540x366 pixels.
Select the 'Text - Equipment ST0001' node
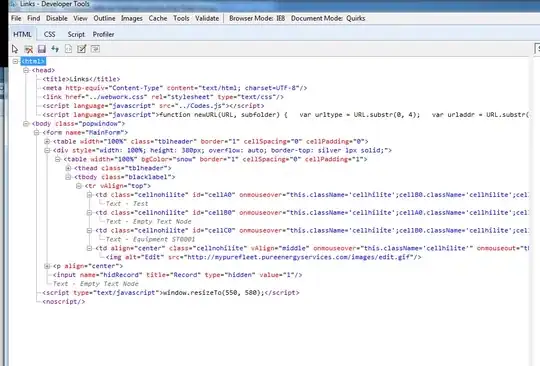click(x=150, y=239)
